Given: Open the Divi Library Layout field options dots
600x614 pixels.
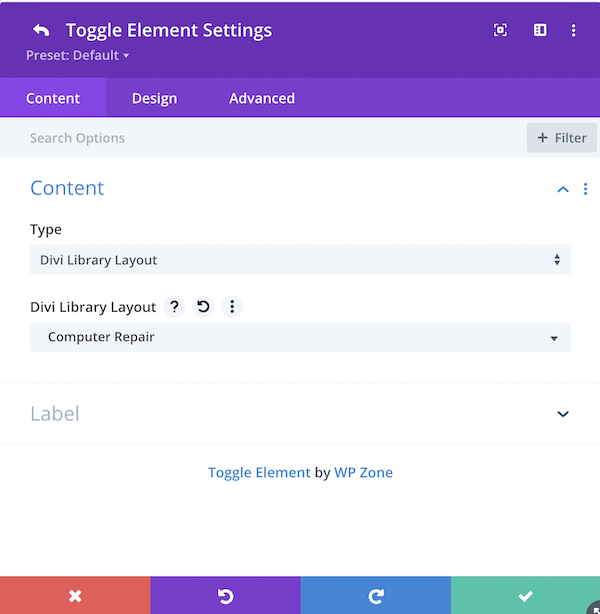Looking at the screenshot, I should click(x=232, y=307).
